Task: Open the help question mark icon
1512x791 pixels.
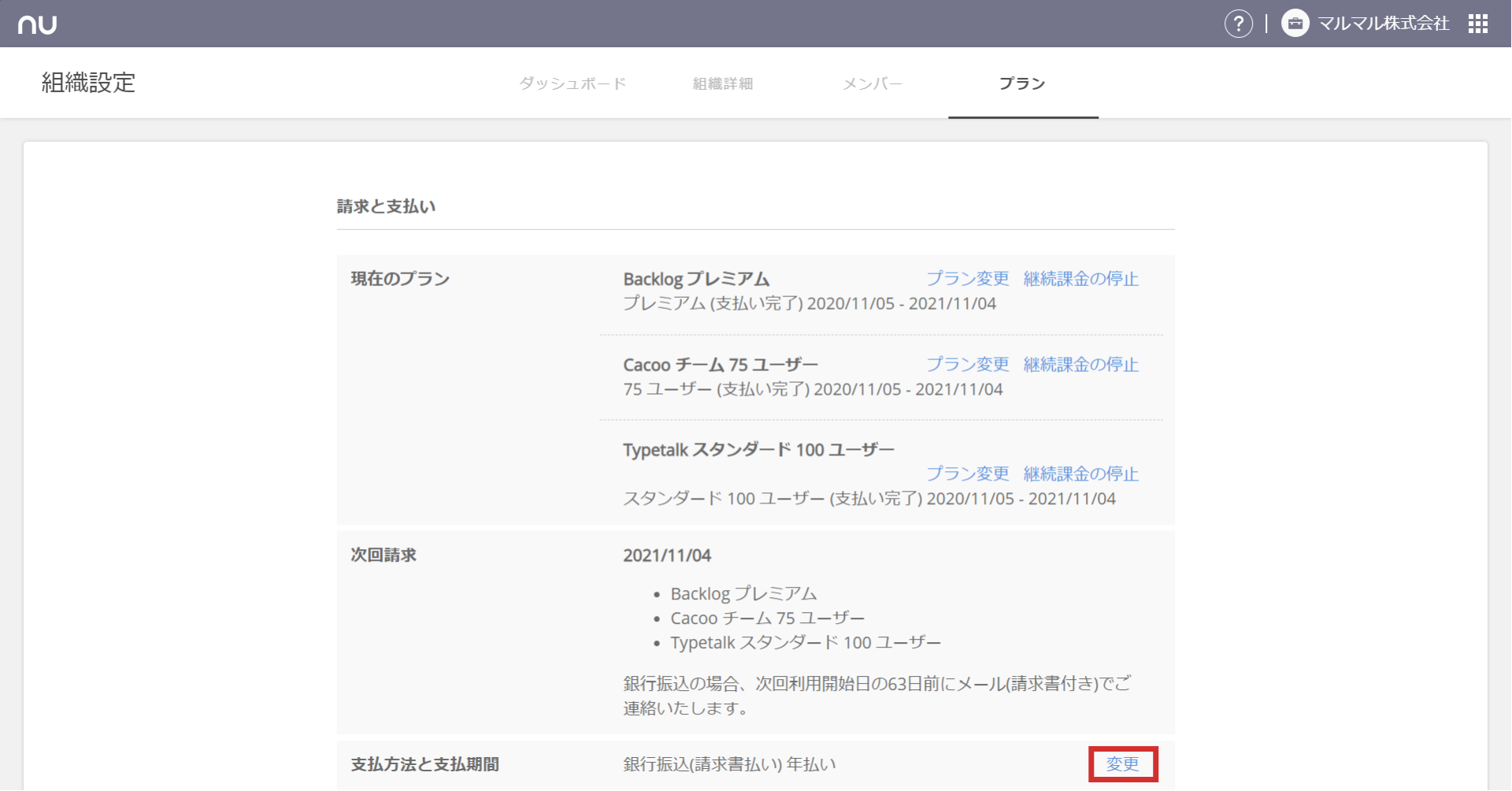Action: pyautogui.click(x=1239, y=24)
